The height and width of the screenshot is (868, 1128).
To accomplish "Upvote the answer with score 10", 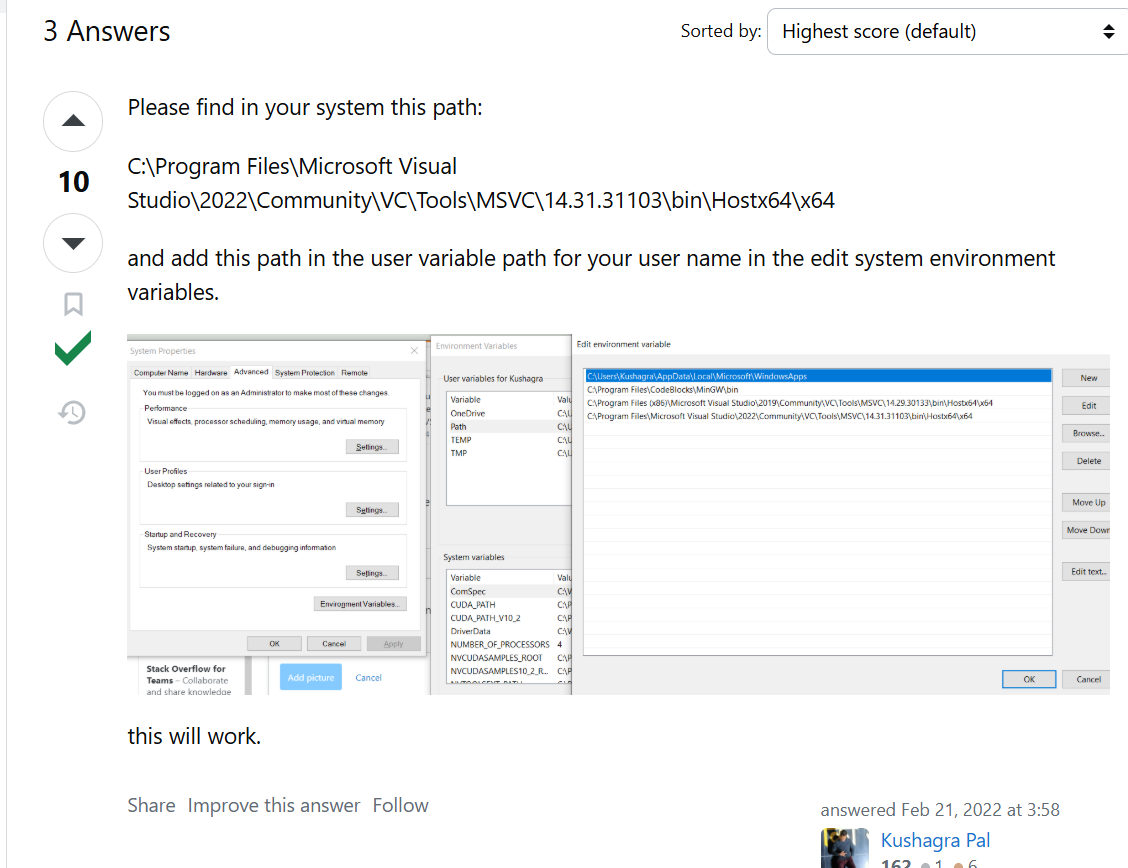I will pos(73,121).
